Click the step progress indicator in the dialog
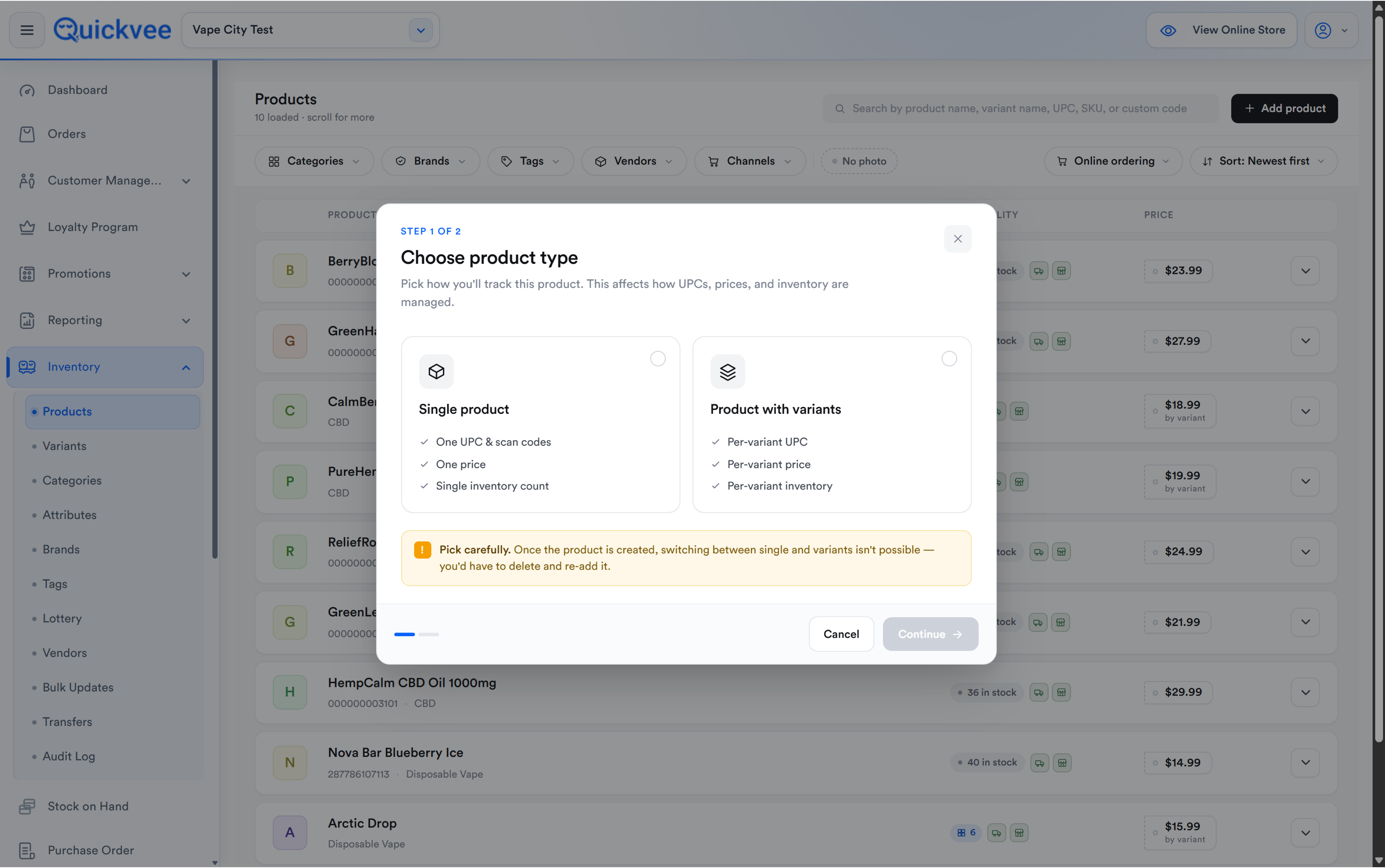This screenshot has width=1385, height=868. (x=417, y=634)
